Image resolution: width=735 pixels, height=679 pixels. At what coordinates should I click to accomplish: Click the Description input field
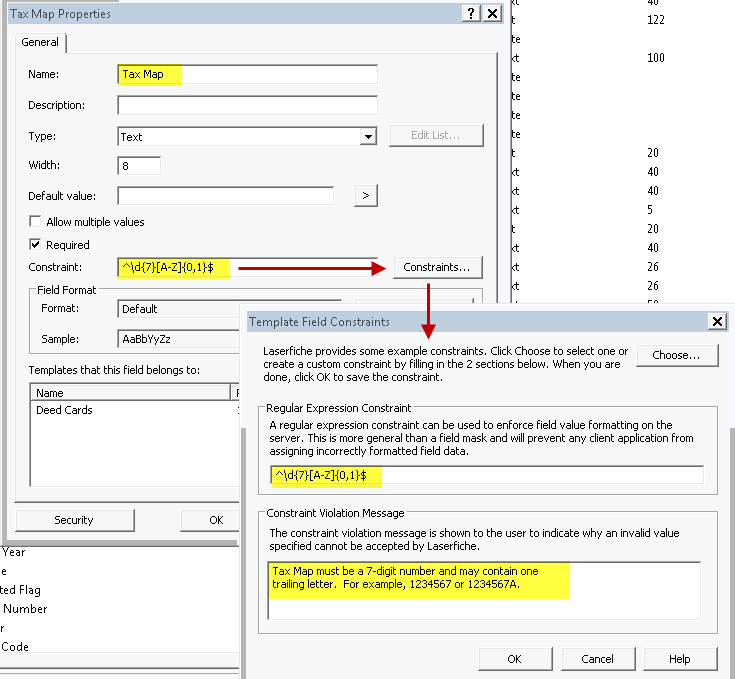[x=248, y=105]
